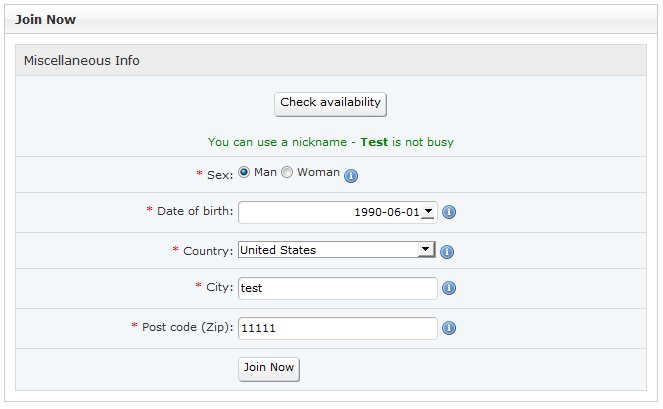Image resolution: width=663 pixels, height=409 pixels.
Task: Click the Check availability button
Action: point(330,103)
